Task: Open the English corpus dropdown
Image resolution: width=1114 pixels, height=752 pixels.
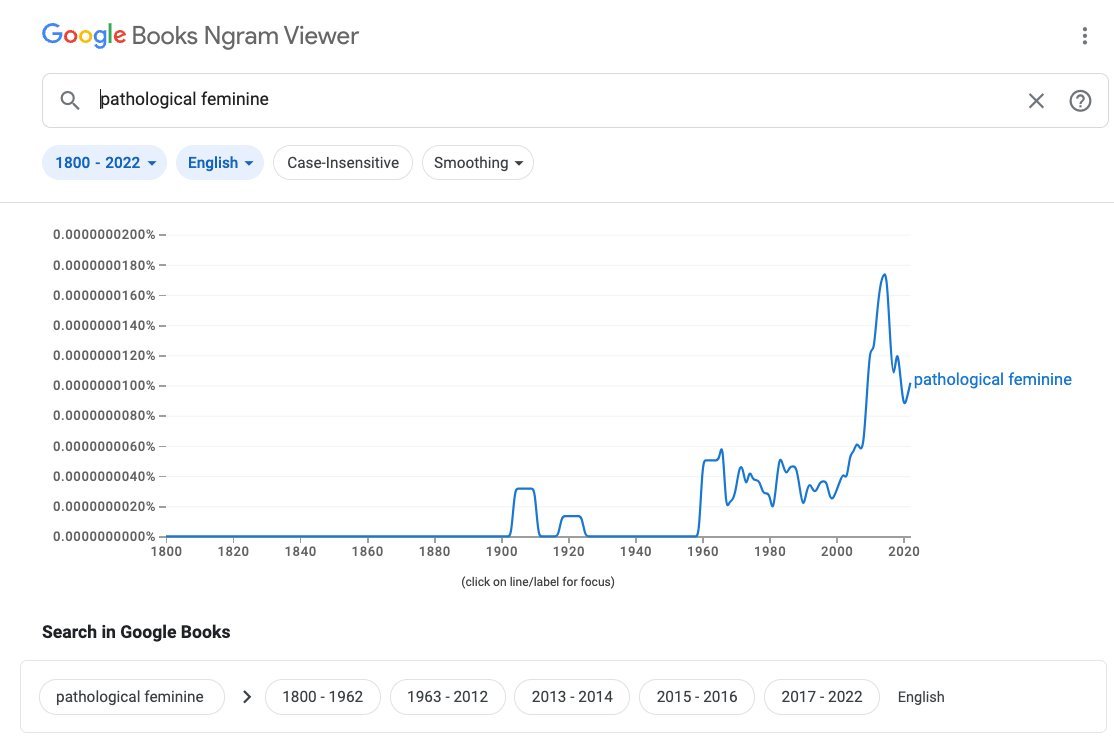Action: pyautogui.click(x=219, y=163)
